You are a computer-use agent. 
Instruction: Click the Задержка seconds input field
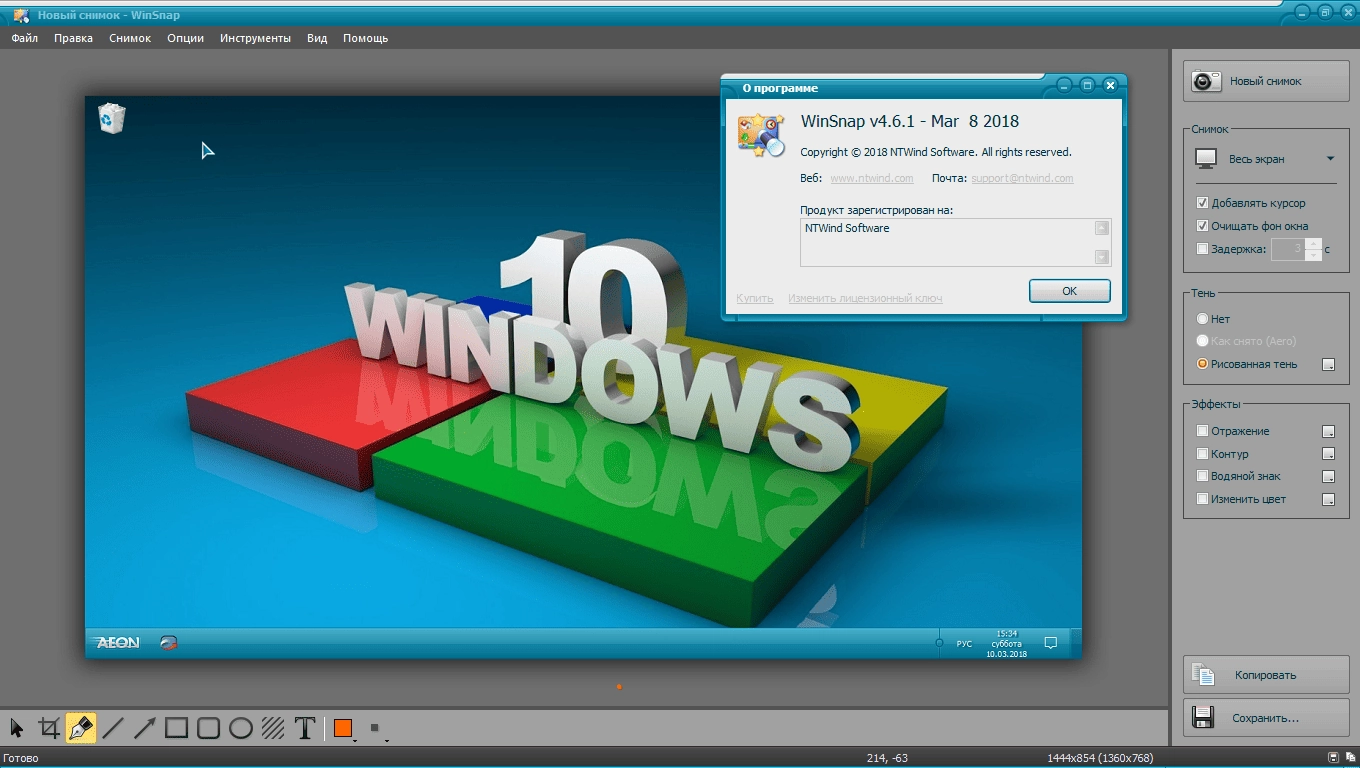(x=1289, y=249)
